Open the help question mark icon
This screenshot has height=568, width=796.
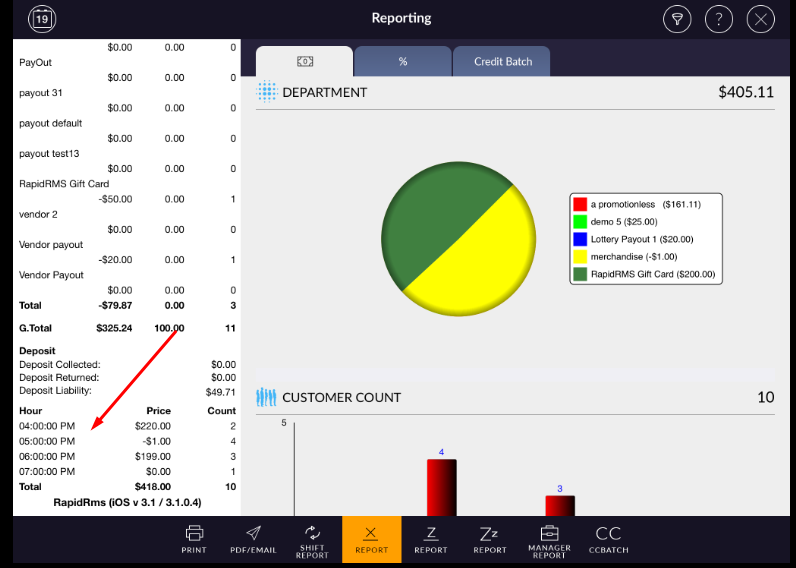718,19
